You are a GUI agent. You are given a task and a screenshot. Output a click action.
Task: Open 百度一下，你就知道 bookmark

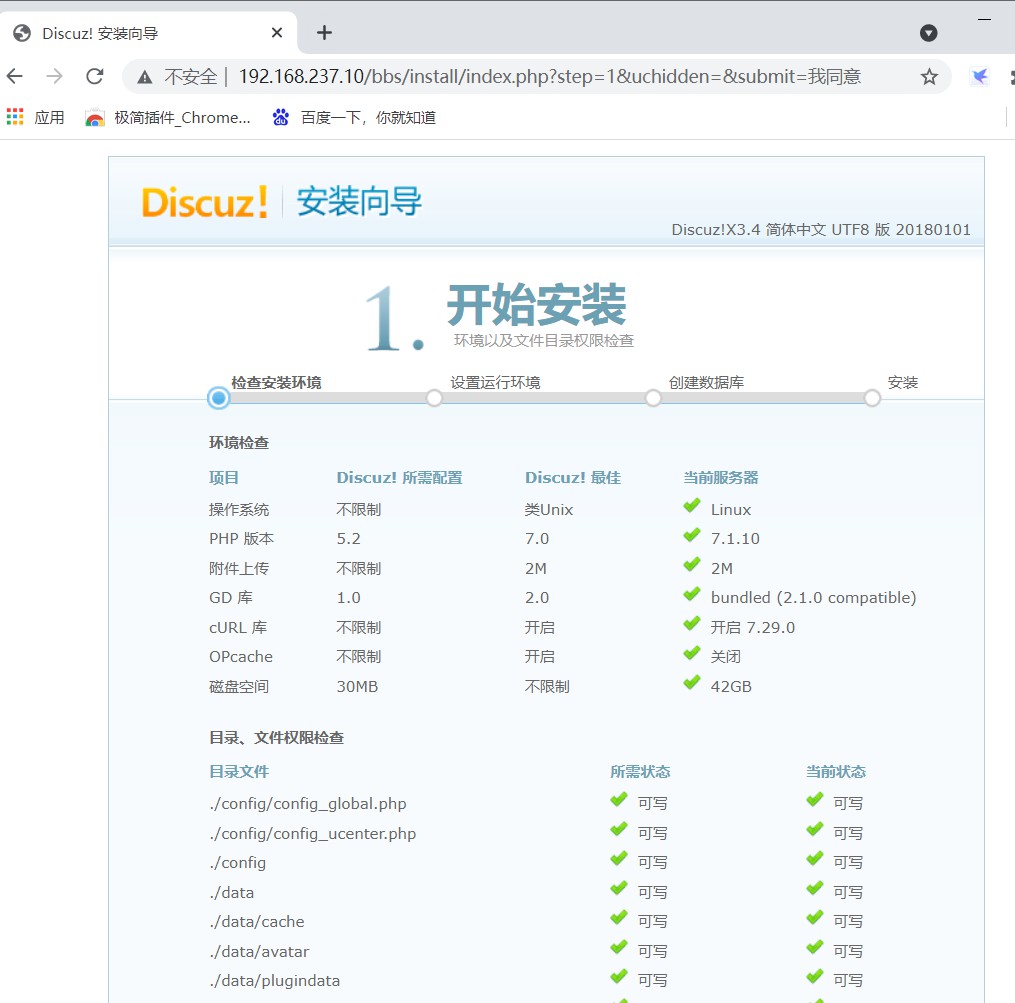click(354, 117)
